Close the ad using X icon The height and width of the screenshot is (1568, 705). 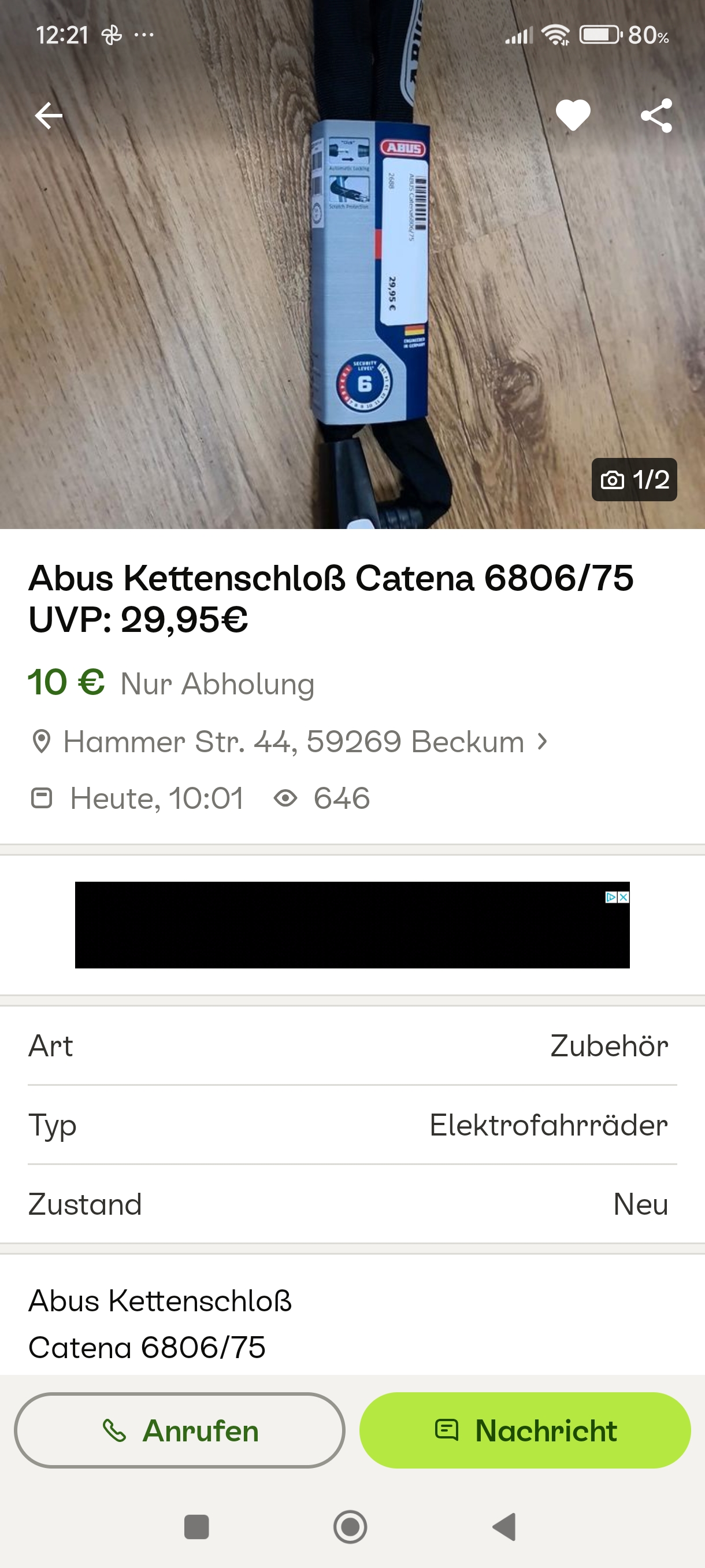pyautogui.click(x=624, y=897)
